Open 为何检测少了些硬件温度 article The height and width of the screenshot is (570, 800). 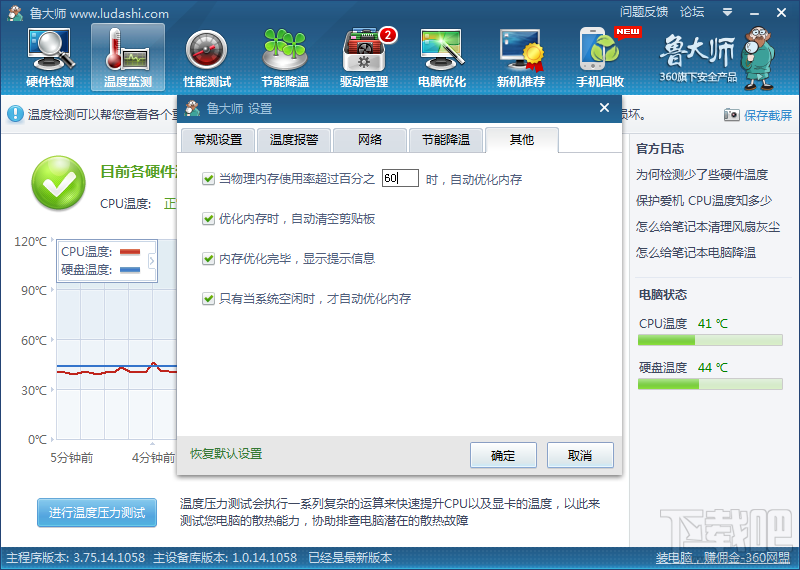[x=702, y=175]
